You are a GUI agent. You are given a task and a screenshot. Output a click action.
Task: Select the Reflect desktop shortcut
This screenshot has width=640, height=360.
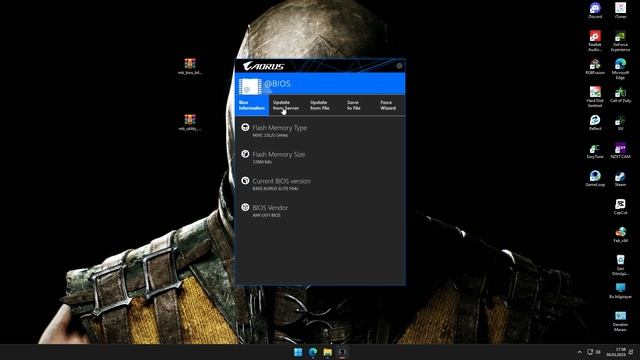click(x=595, y=122)
